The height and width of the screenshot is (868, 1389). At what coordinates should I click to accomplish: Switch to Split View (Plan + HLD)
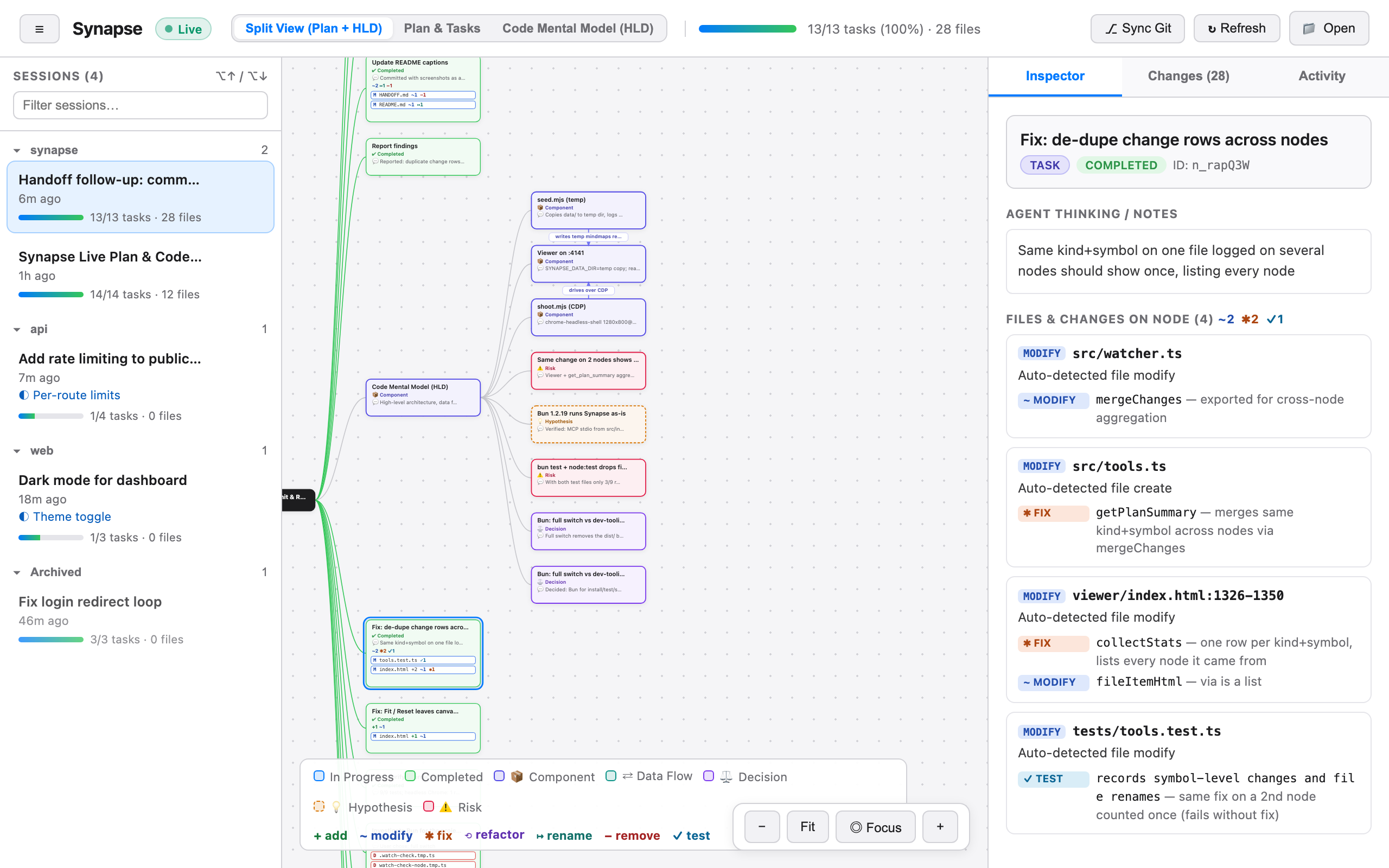[314, 28]
